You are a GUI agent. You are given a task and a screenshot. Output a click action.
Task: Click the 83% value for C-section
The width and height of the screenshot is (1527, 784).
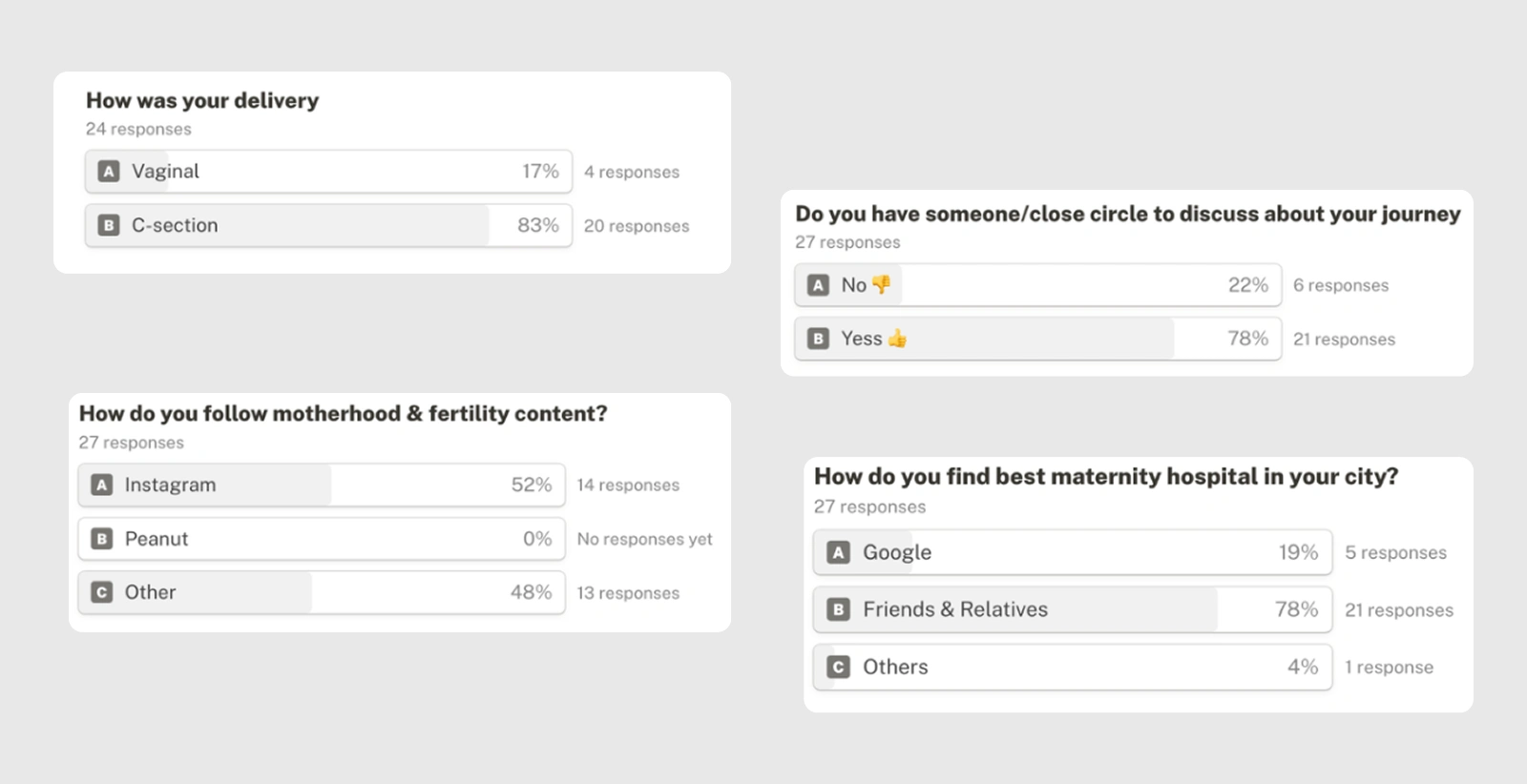point(537,225)
